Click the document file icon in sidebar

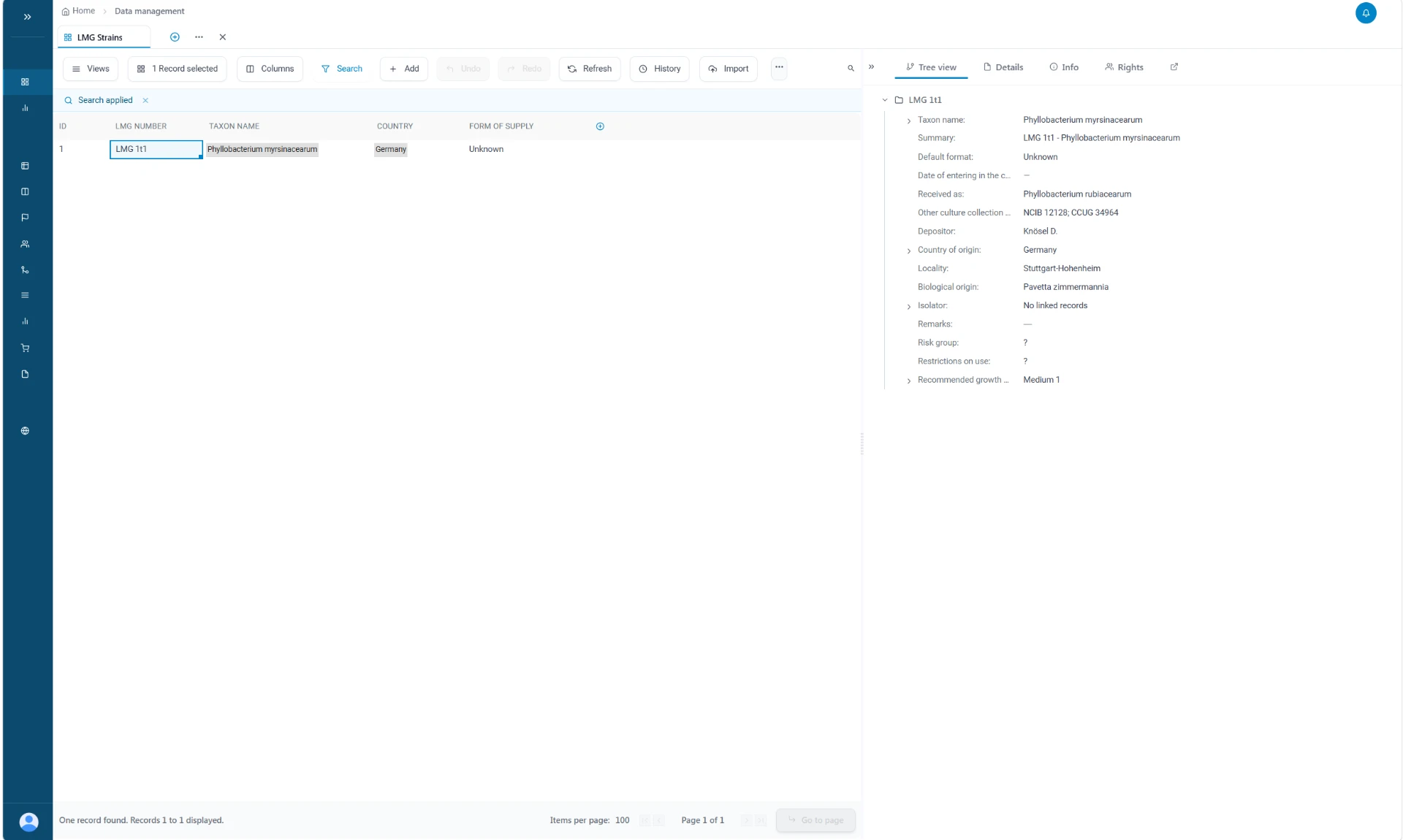click(25, 374)
